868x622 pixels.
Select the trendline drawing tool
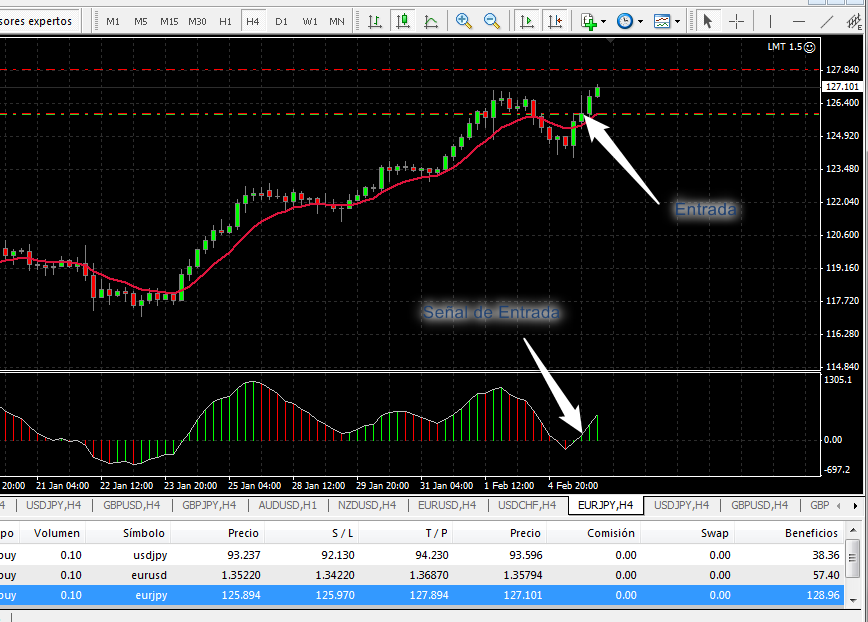point(826,22)
